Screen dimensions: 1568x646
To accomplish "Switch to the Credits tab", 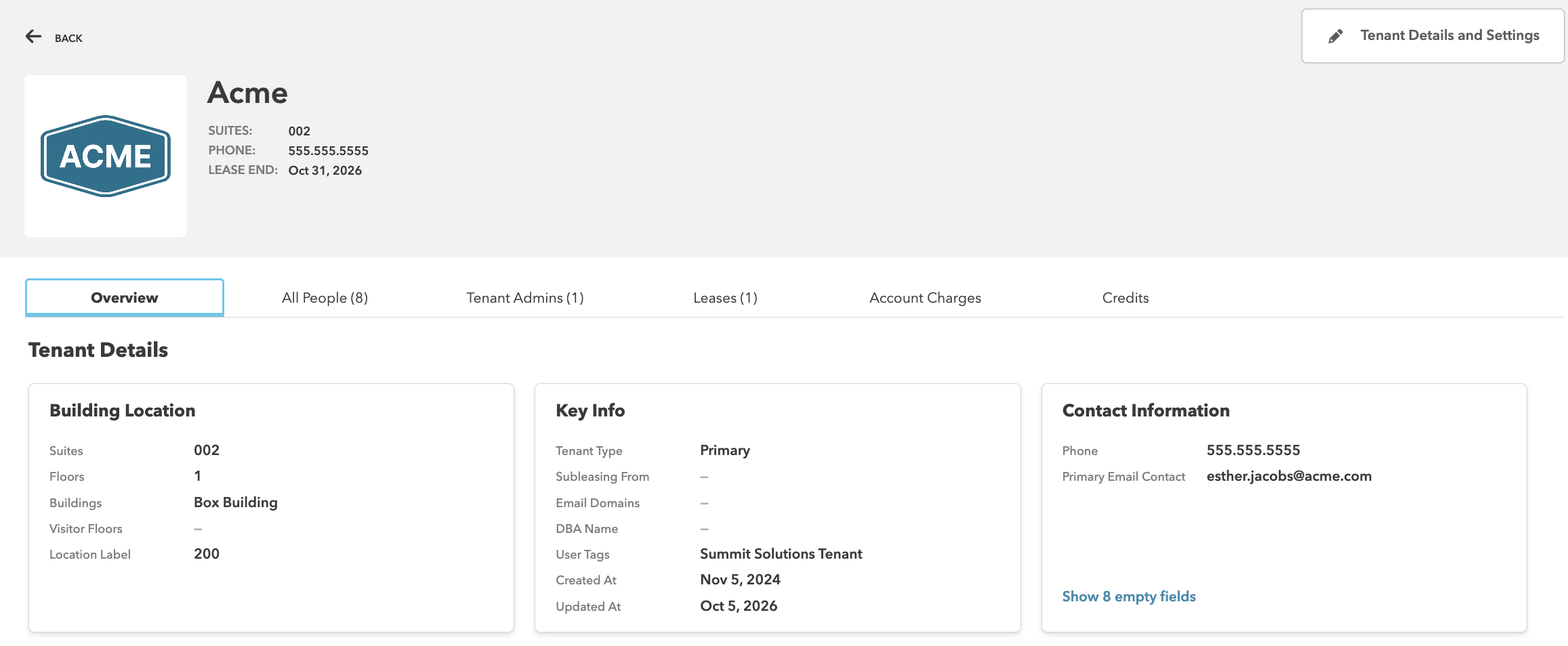I will (1126, 298).
